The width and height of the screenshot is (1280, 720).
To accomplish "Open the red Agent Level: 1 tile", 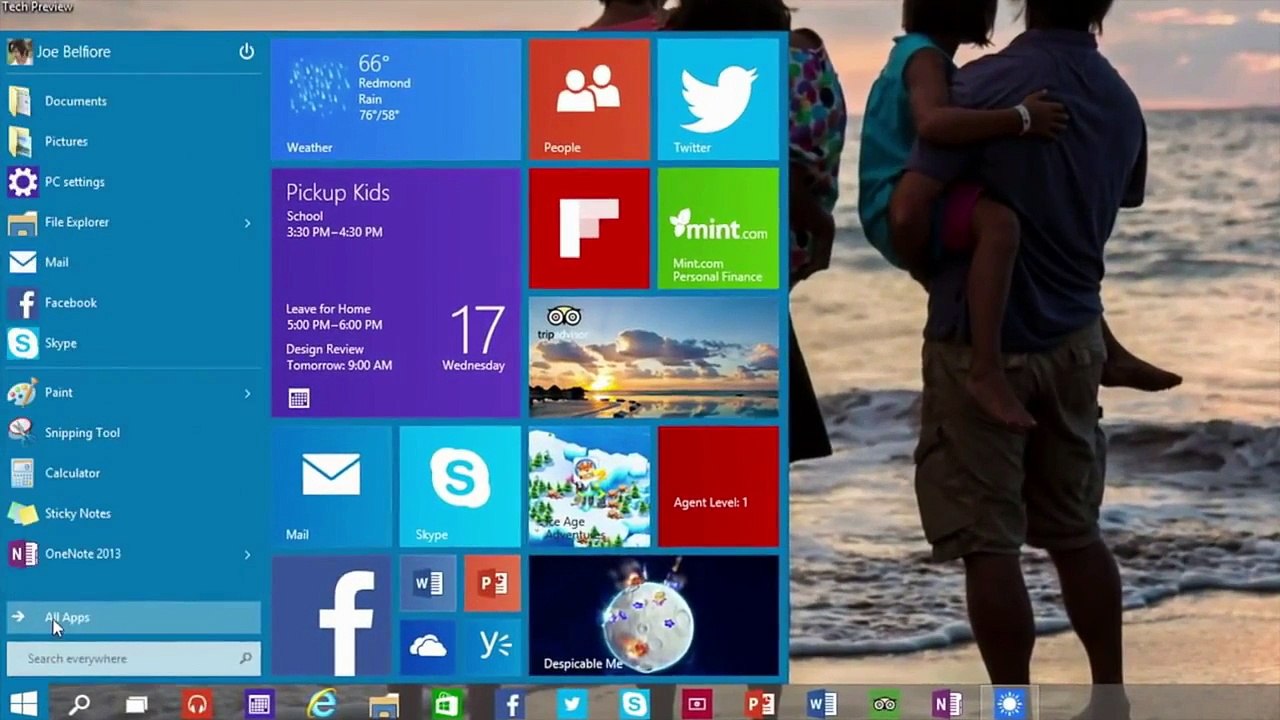I will (x=718, y=487).
